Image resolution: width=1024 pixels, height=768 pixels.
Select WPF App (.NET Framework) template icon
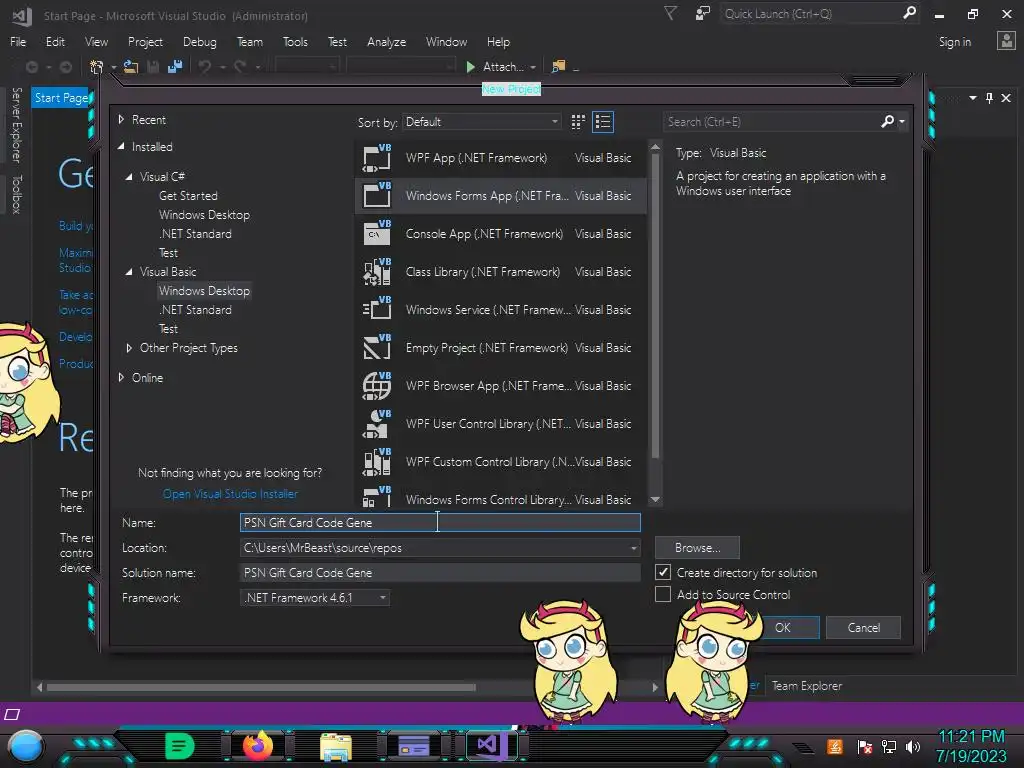point(377,158)
